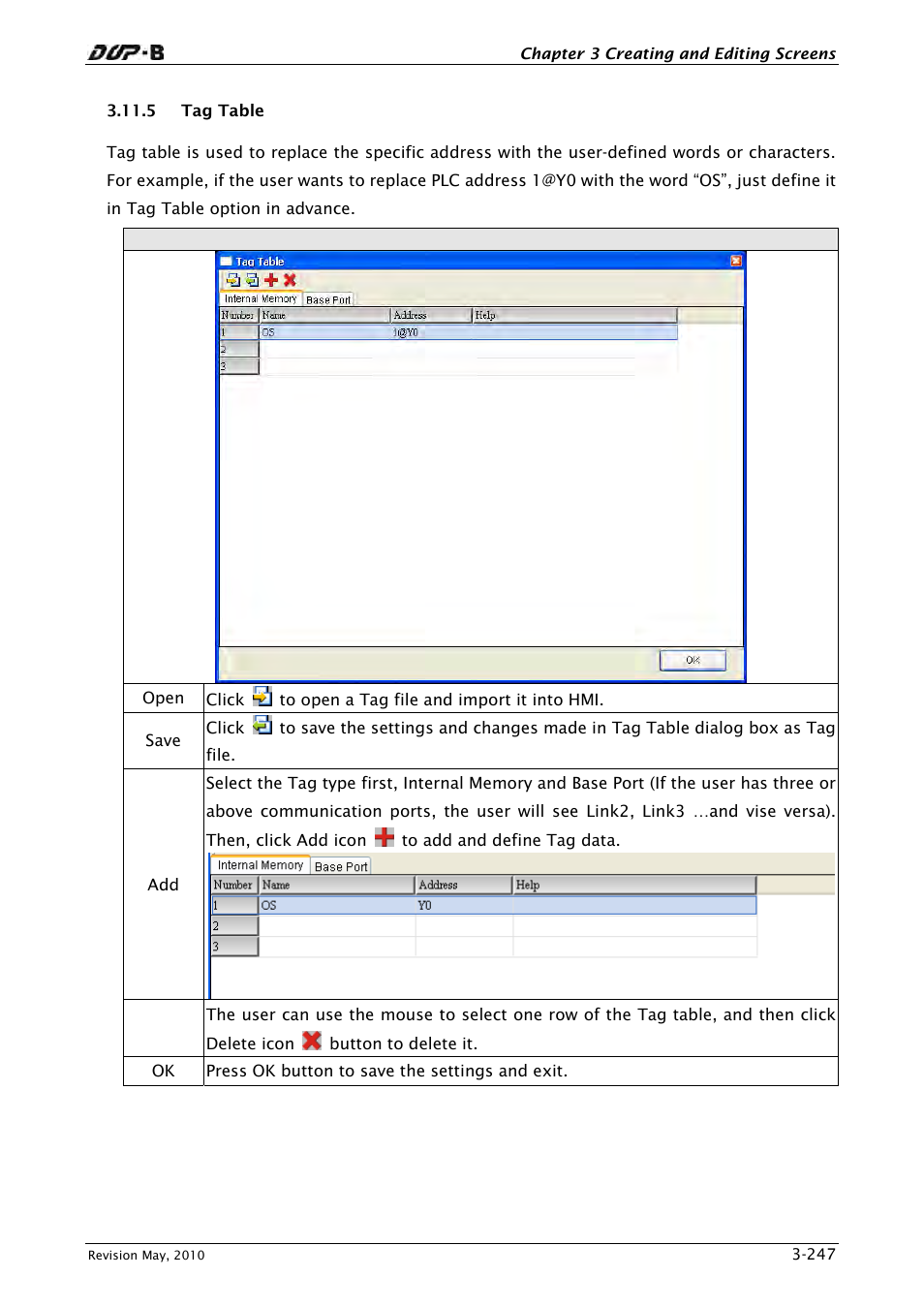The height and width of the screenshot is (1308, 924).
Task: Click the Name column header in the Add section table
Action: [336, 885]
